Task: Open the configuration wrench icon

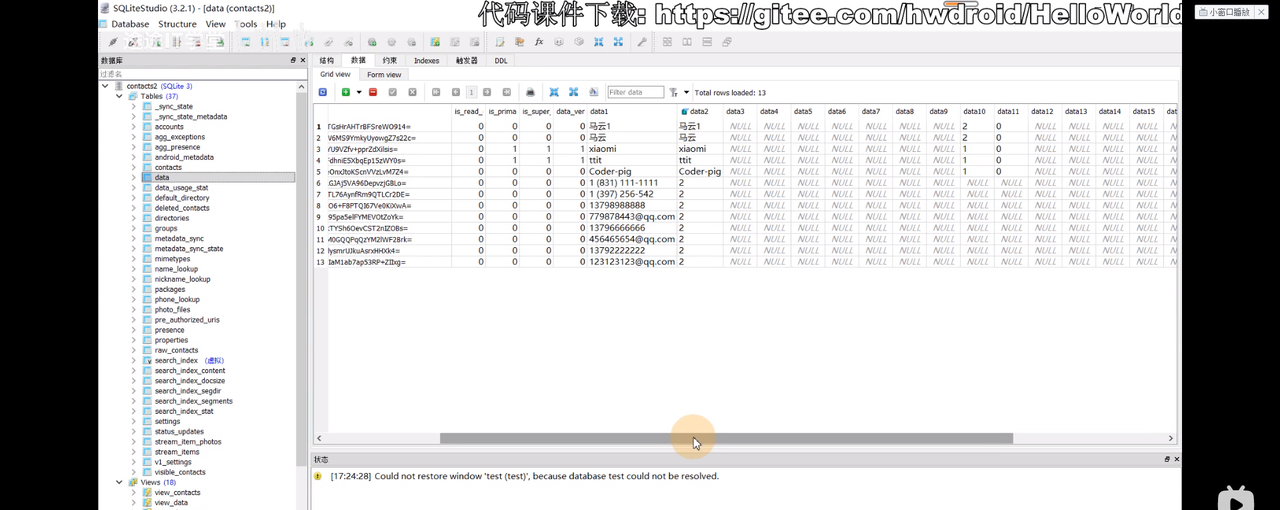Action: tap(641, 42)
